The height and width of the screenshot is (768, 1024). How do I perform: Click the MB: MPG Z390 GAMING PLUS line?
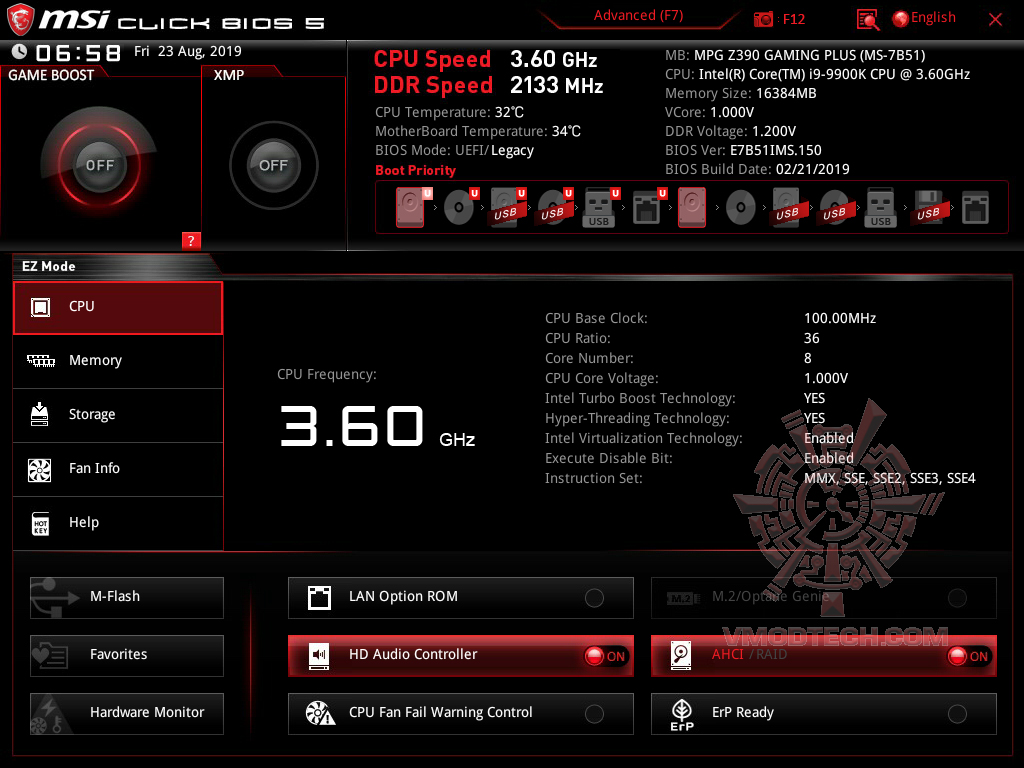[795, 55]
